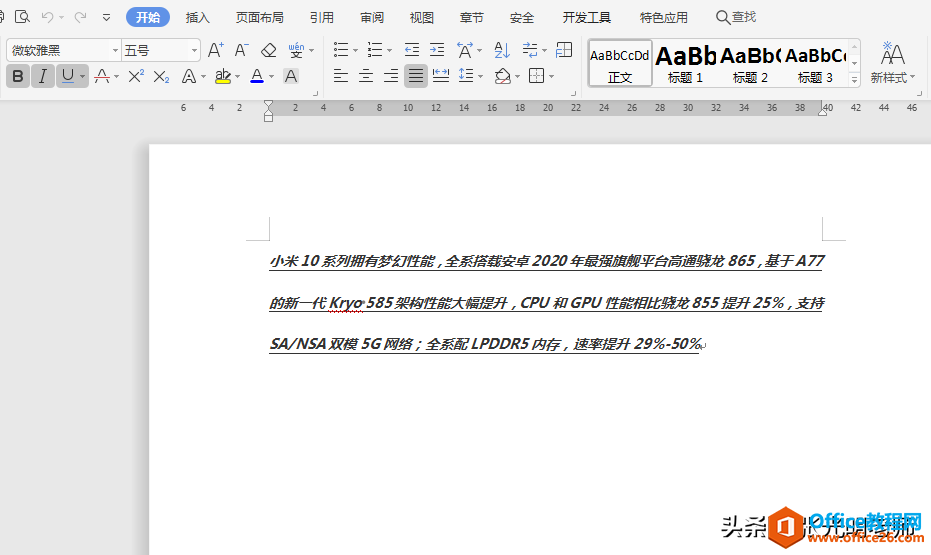Viewport: 931px width, 555px height.
Task: Apply the font color A
Action: 257,76
